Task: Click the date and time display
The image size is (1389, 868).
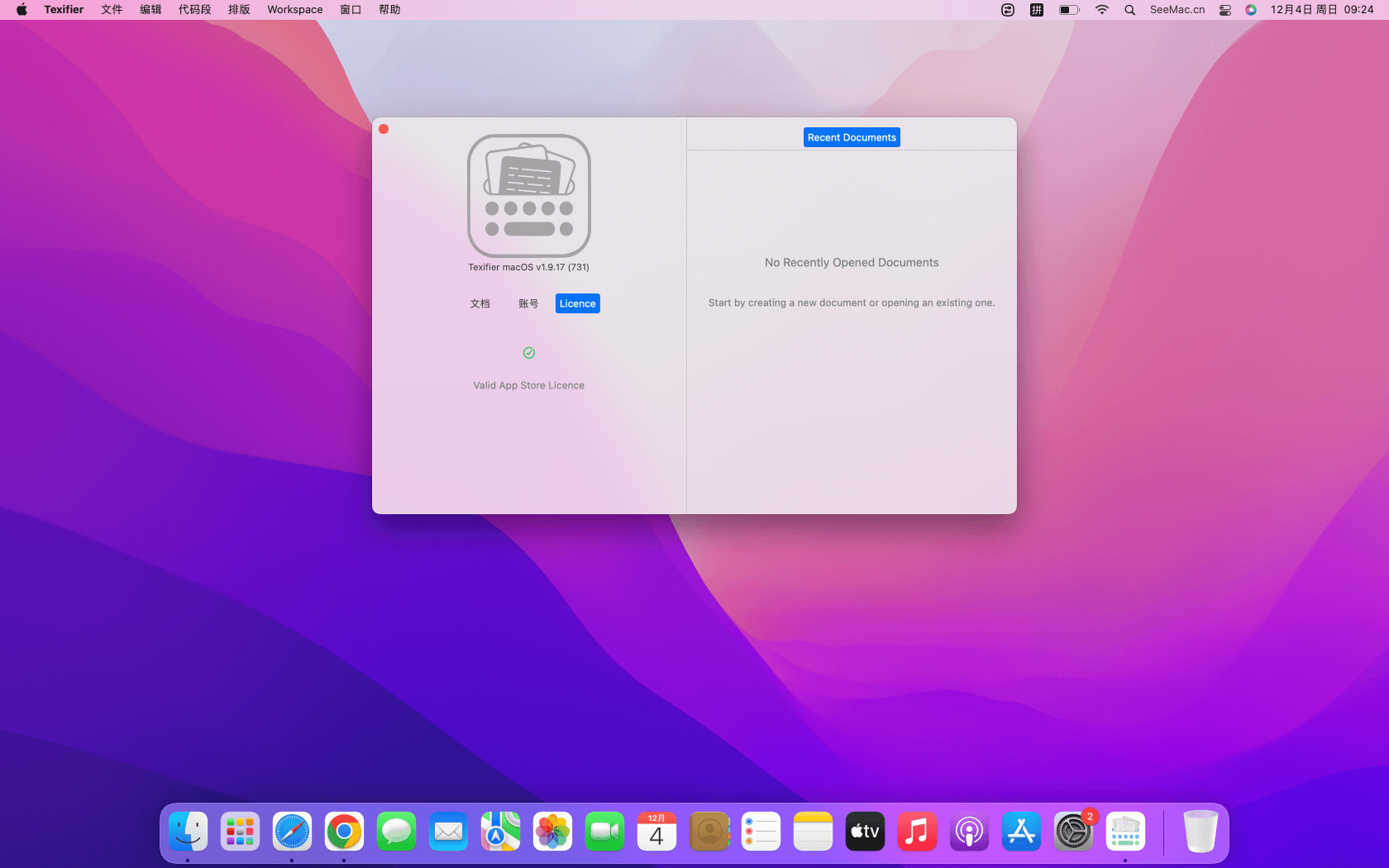Action: pos(1321,10)
